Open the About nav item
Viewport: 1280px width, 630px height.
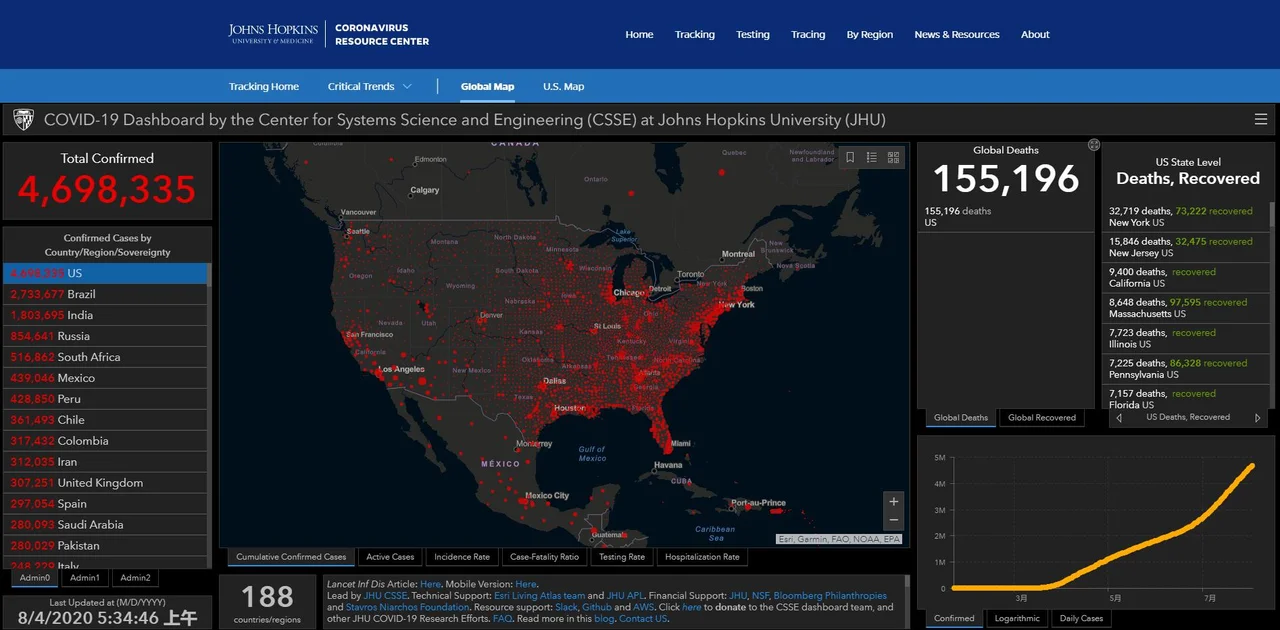(1035, 34)
